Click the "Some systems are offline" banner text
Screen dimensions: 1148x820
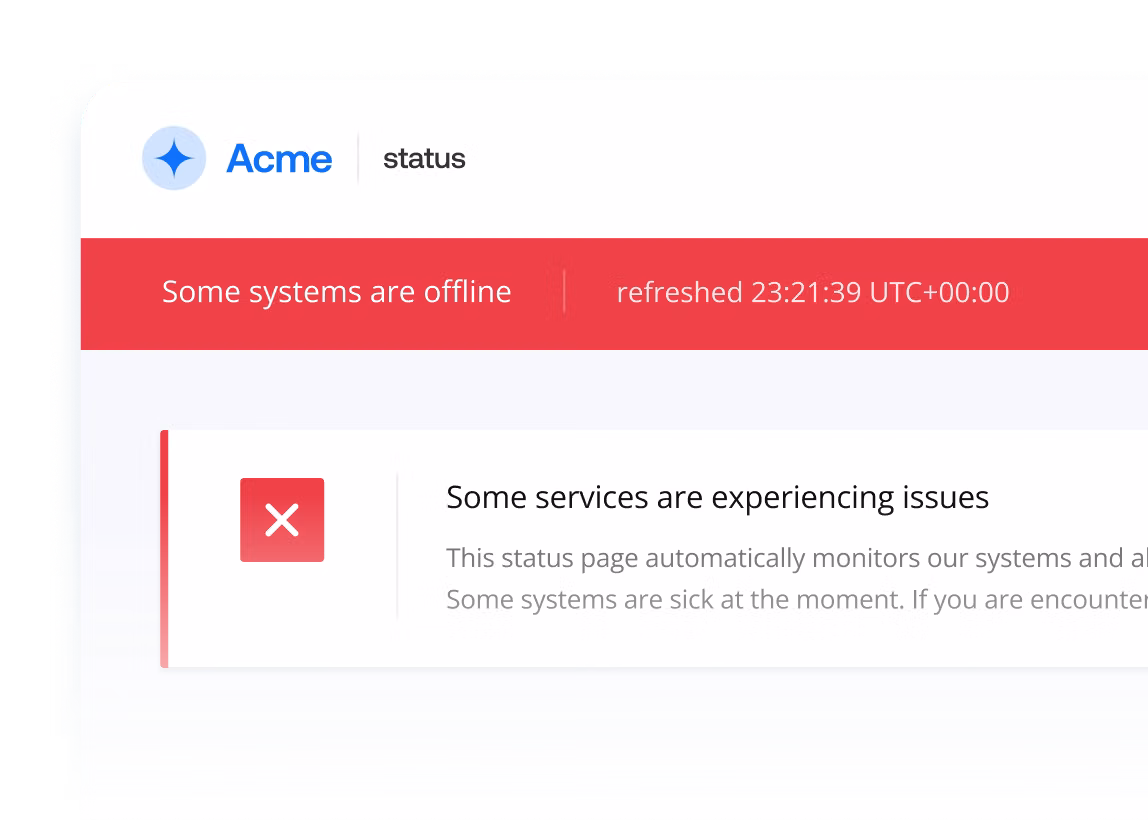(x=336, y=292)
